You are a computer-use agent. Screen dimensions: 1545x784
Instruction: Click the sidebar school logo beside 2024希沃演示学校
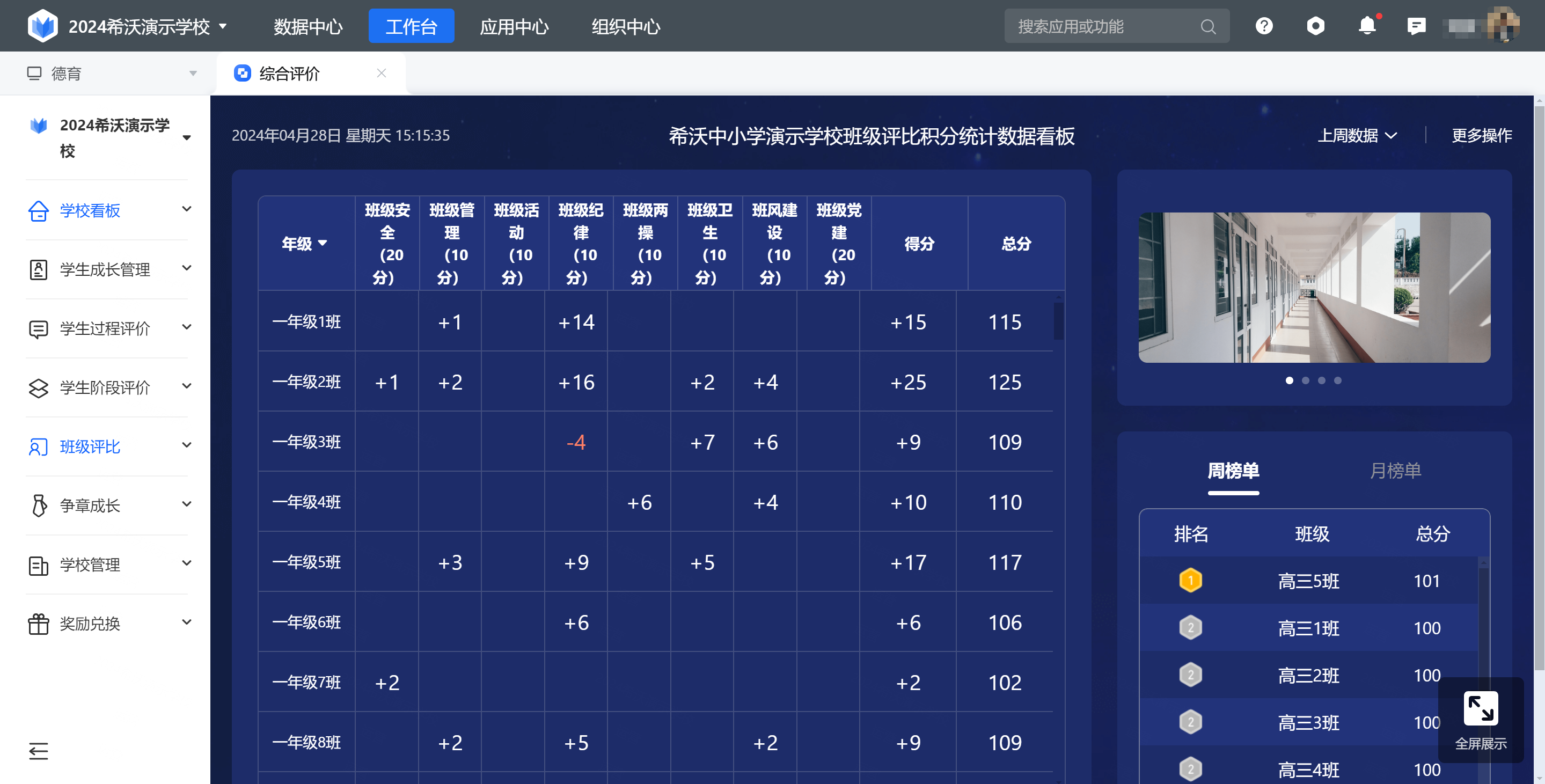coord(39,126)
